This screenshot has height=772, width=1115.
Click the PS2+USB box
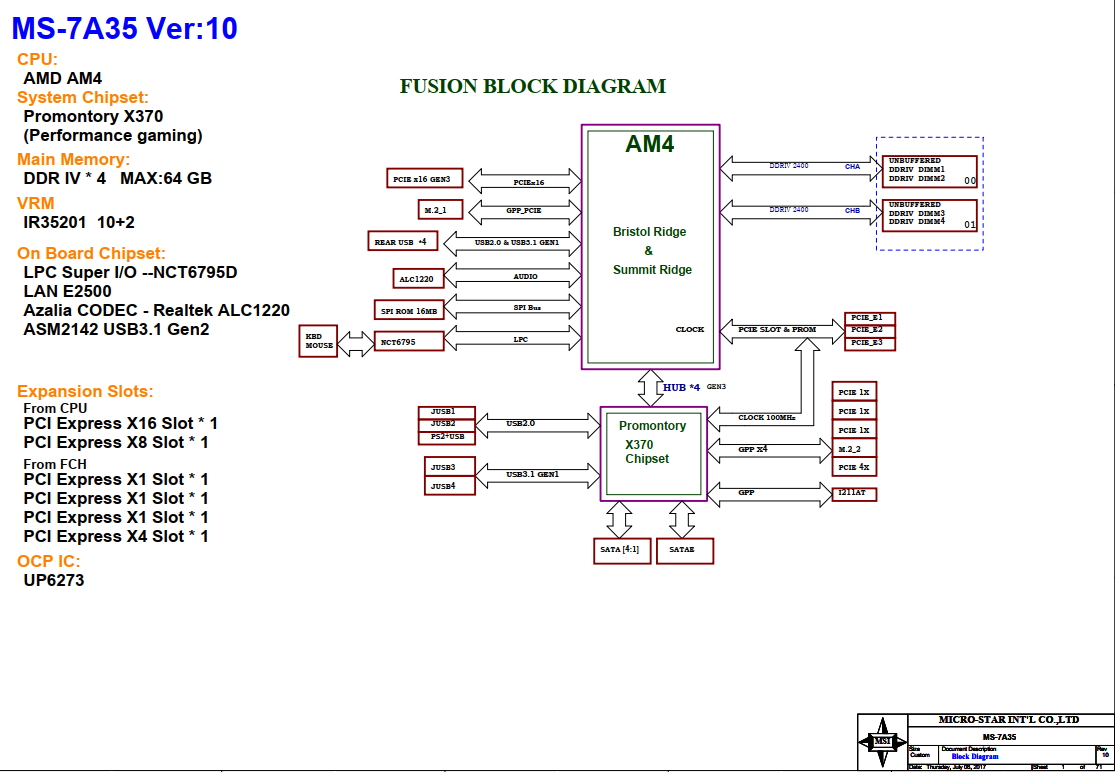tap(446, 437)
